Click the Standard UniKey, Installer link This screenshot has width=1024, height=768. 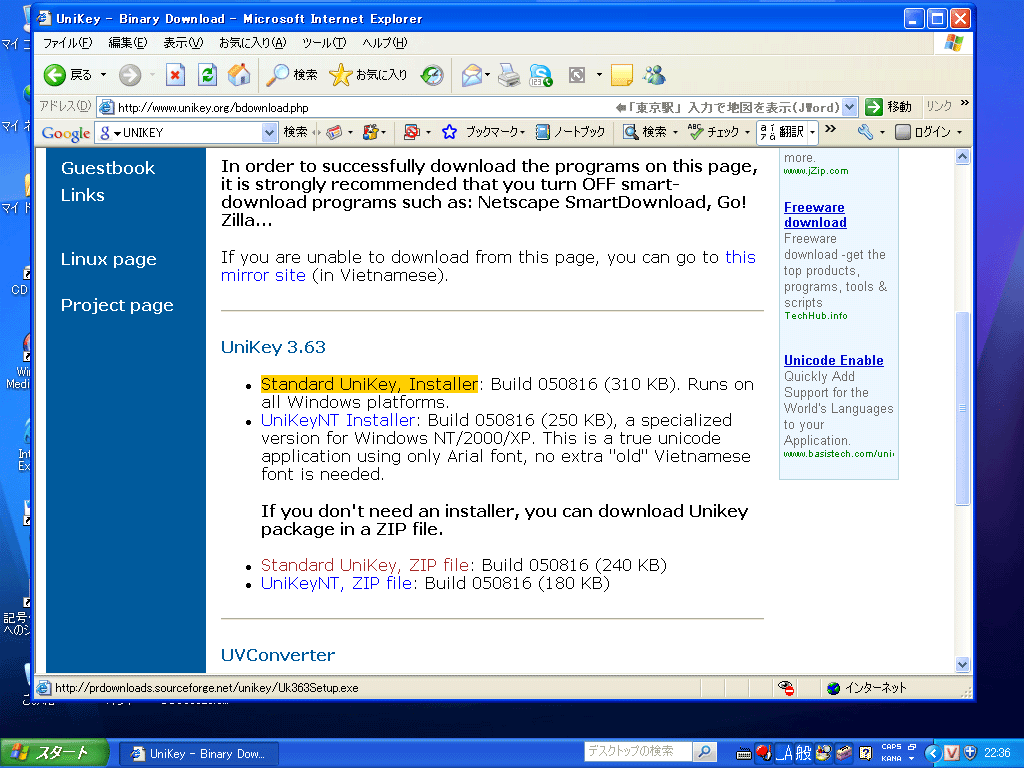pos(370,384)
